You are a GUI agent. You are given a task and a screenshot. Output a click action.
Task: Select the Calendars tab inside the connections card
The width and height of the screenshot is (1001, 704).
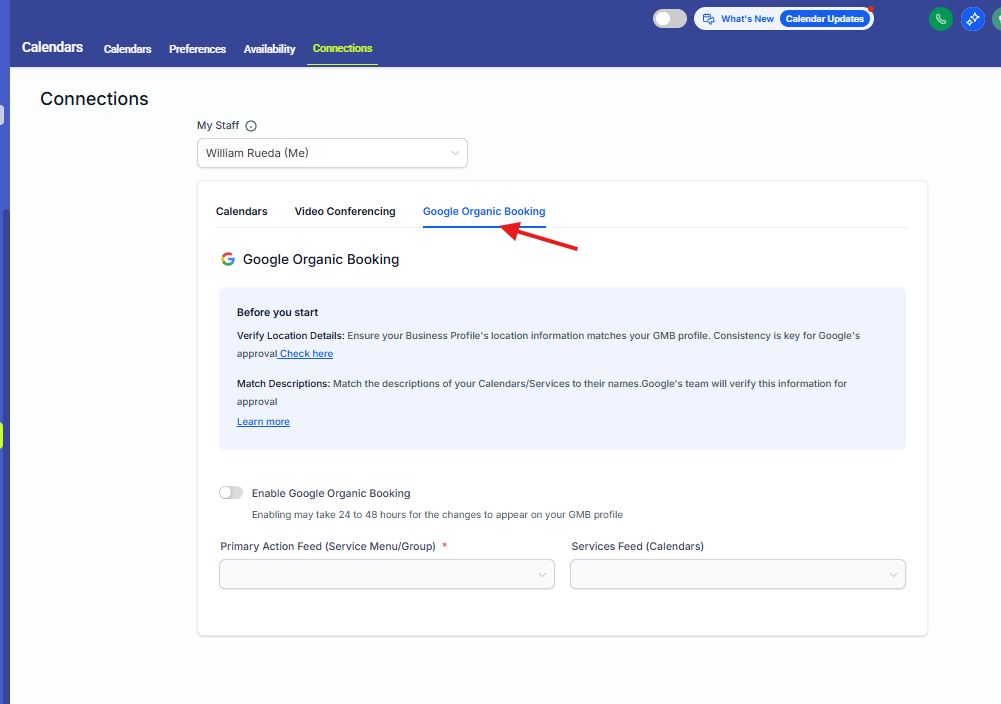(242, 212)
